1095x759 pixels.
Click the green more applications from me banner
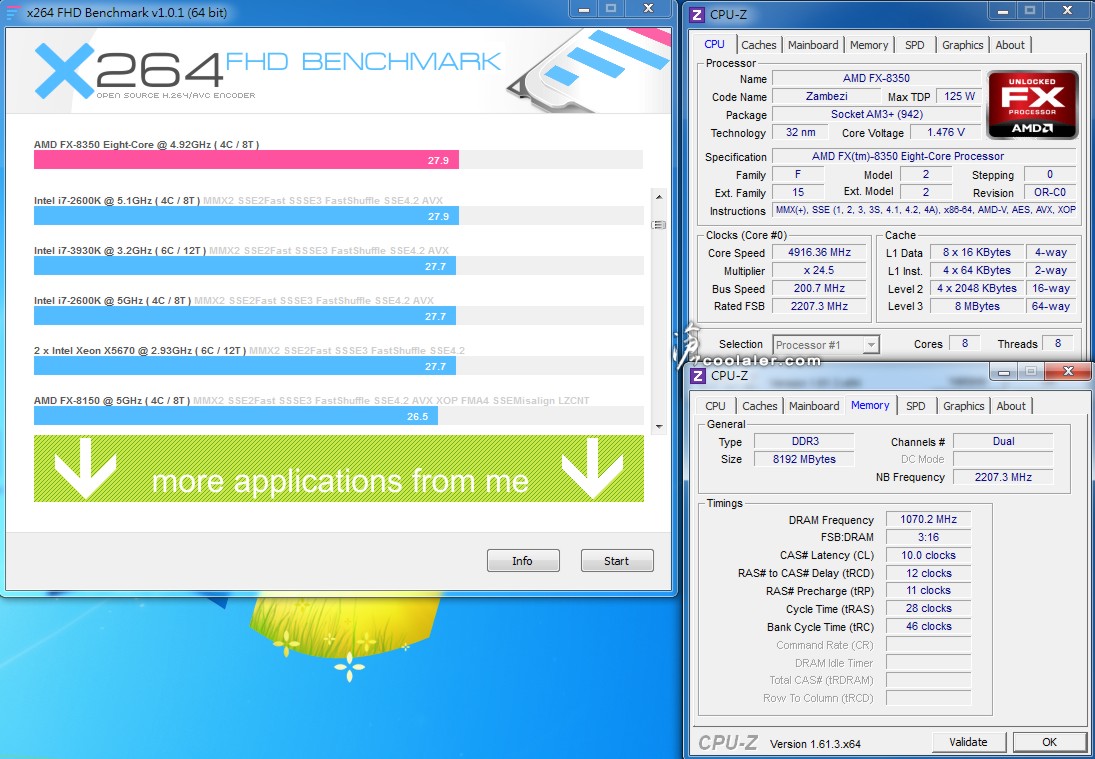click(339, 469)
